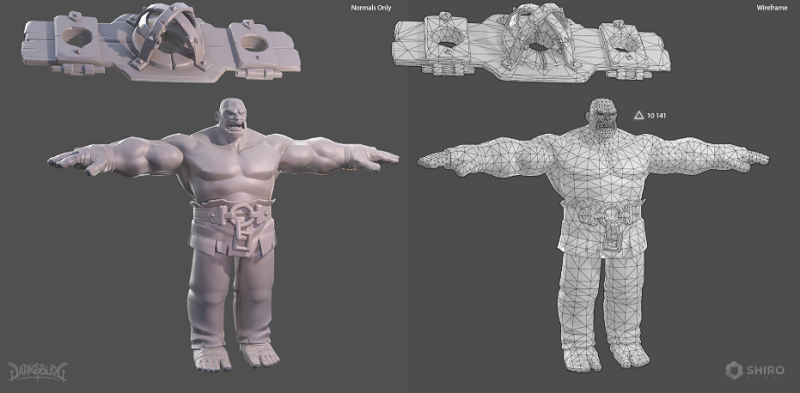This screenshot has width=800, height=393.
Task: Click the Shiro Games hexagon logo
Action: click(x=734, y=371)
